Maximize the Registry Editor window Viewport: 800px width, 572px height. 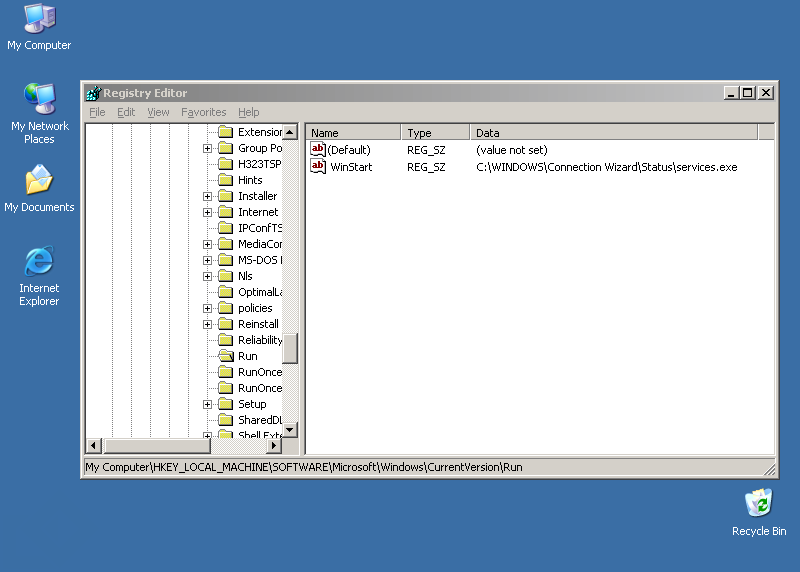click(748, 93)
